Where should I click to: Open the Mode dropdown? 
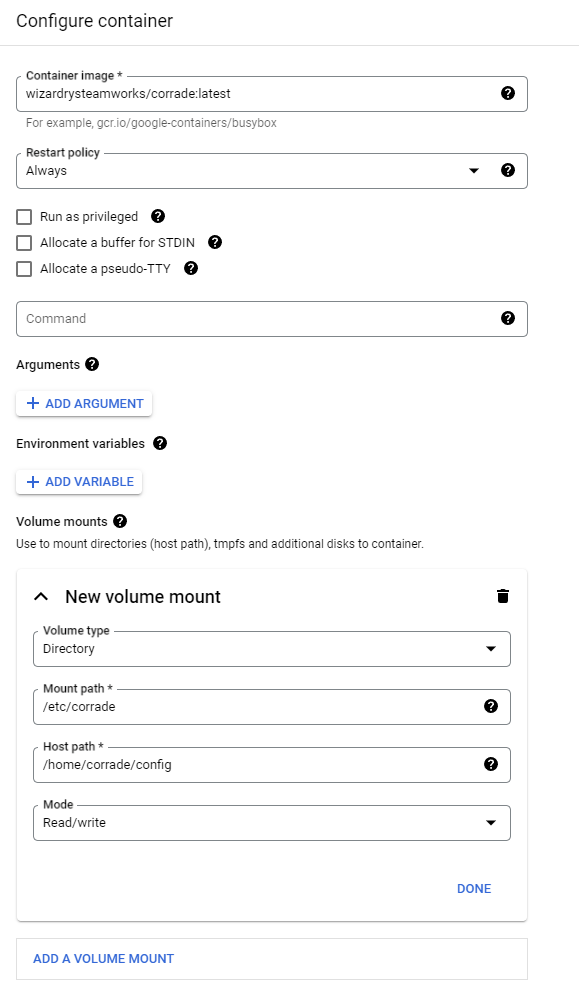pos(491,822)
